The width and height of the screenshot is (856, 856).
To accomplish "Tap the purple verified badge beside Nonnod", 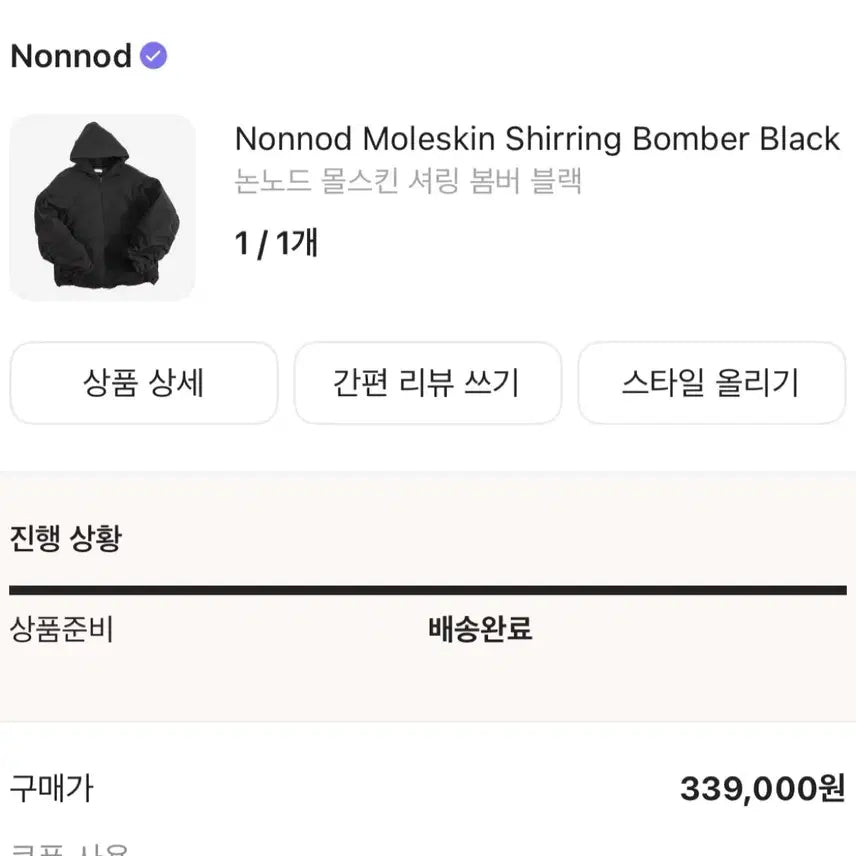I will click(x=153, y=56).
